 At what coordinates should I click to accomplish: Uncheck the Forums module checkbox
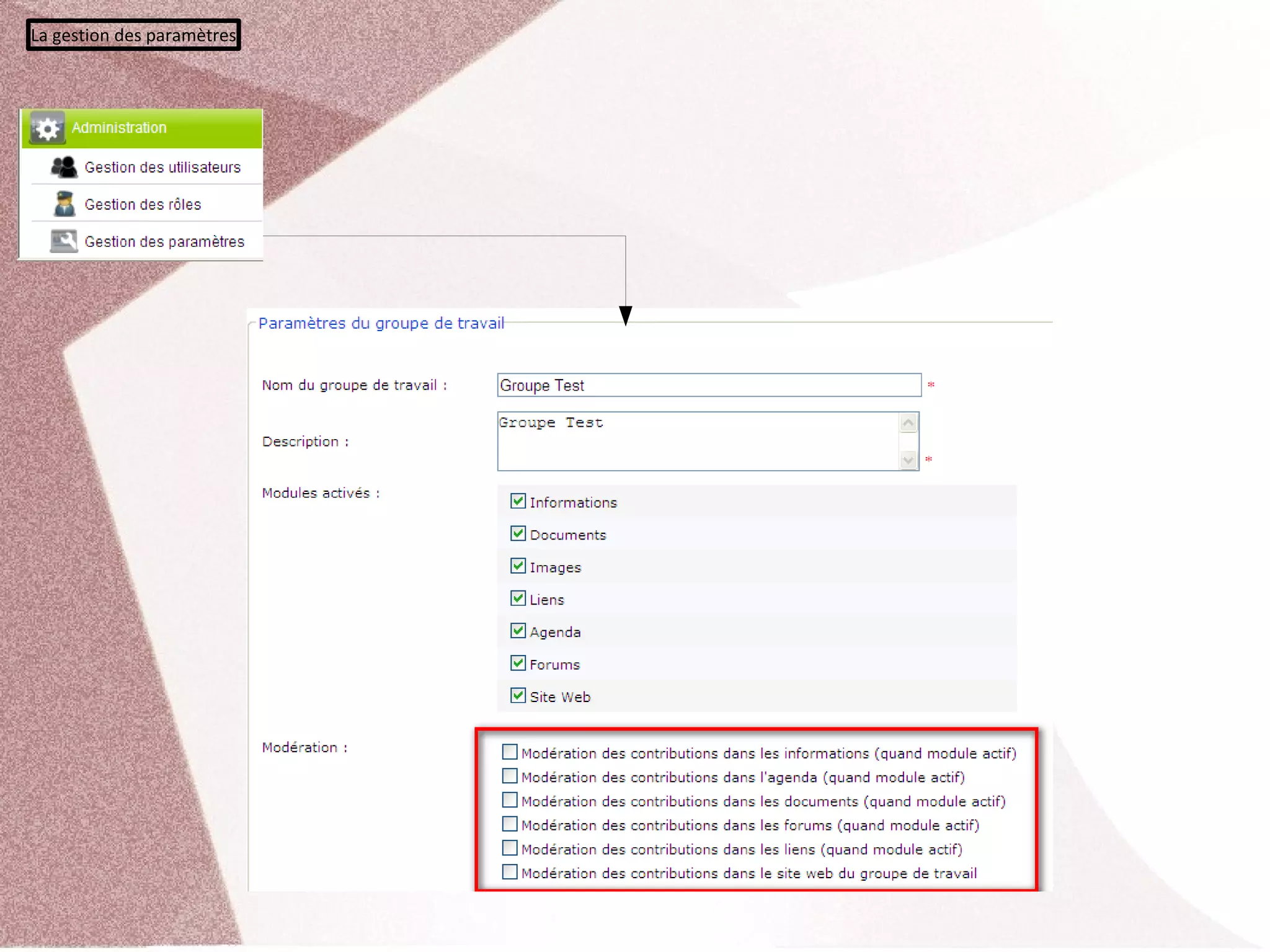[x=518, y=663]
